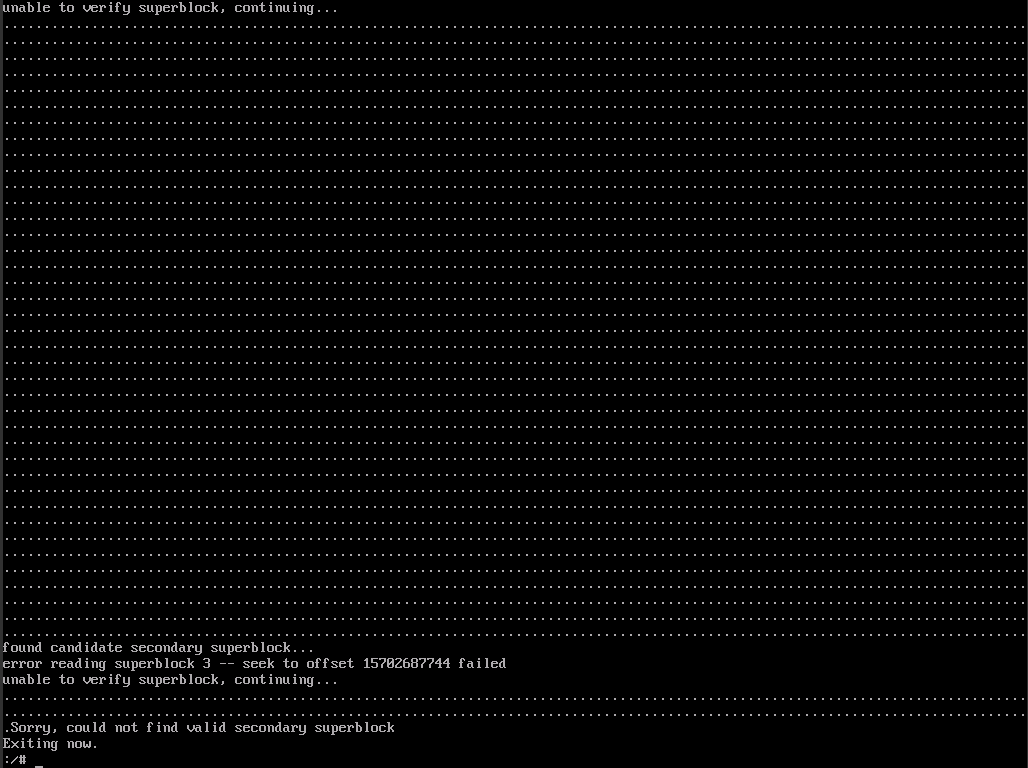Click "continuing..." on the first terminal line

[286, 8]
